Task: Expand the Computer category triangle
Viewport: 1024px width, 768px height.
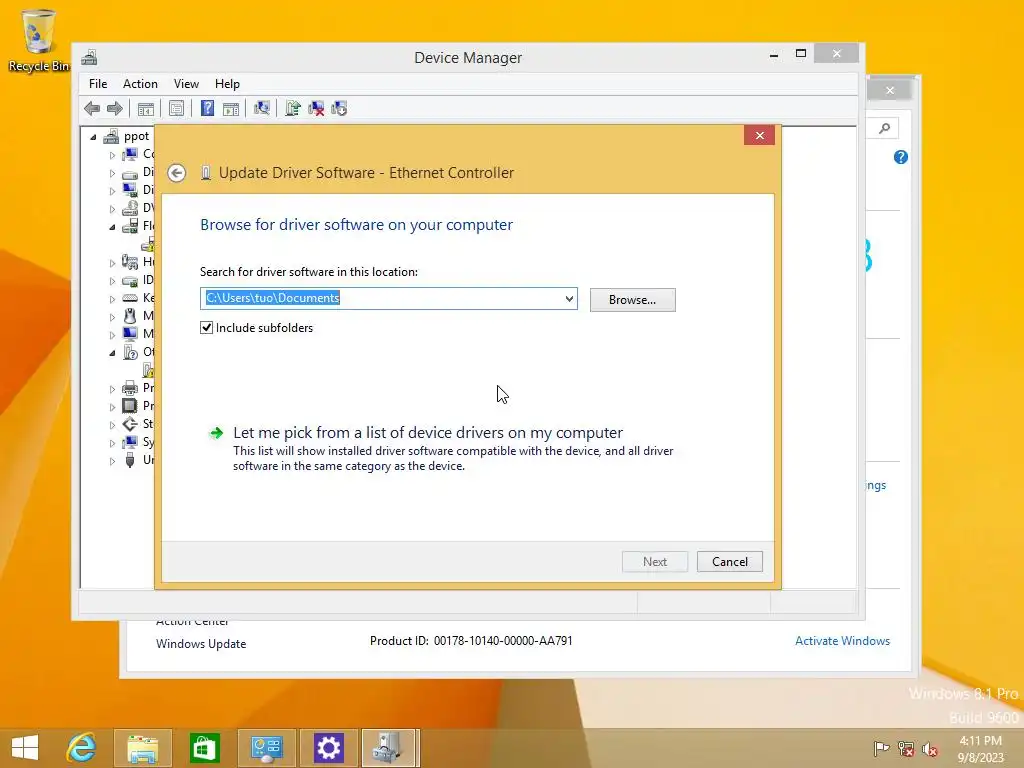Action: point(112,155)
